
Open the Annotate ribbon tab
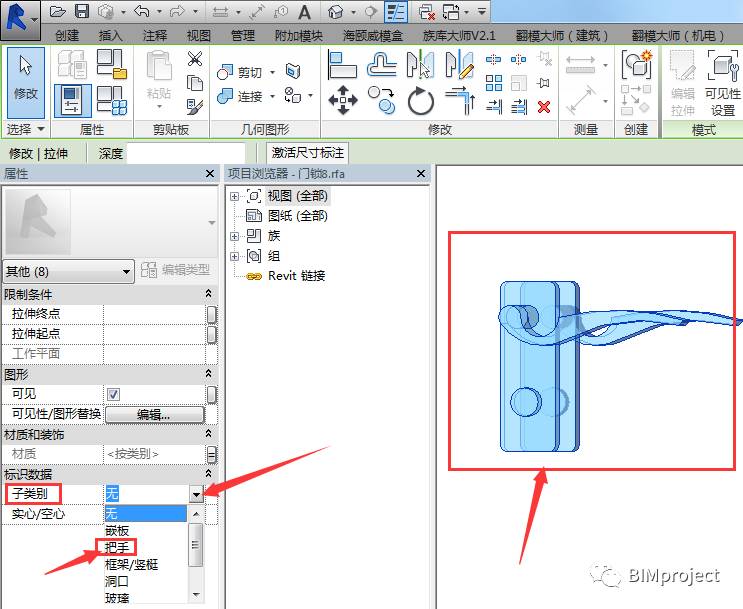click(155, 36)
